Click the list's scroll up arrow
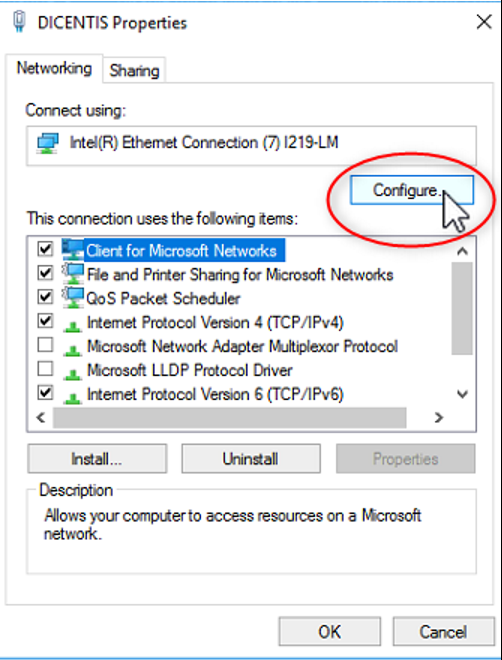This screenshot has height=660, width=502. pyautogui.click(x=462, y=251)
